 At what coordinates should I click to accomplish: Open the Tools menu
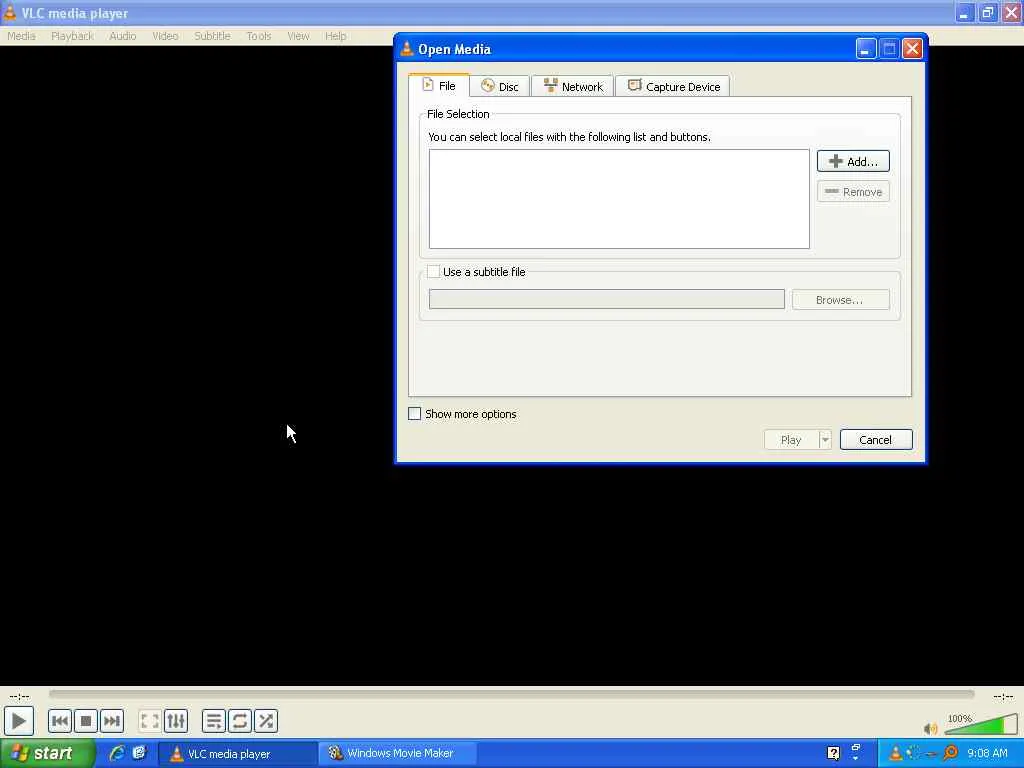click(259, 36)
